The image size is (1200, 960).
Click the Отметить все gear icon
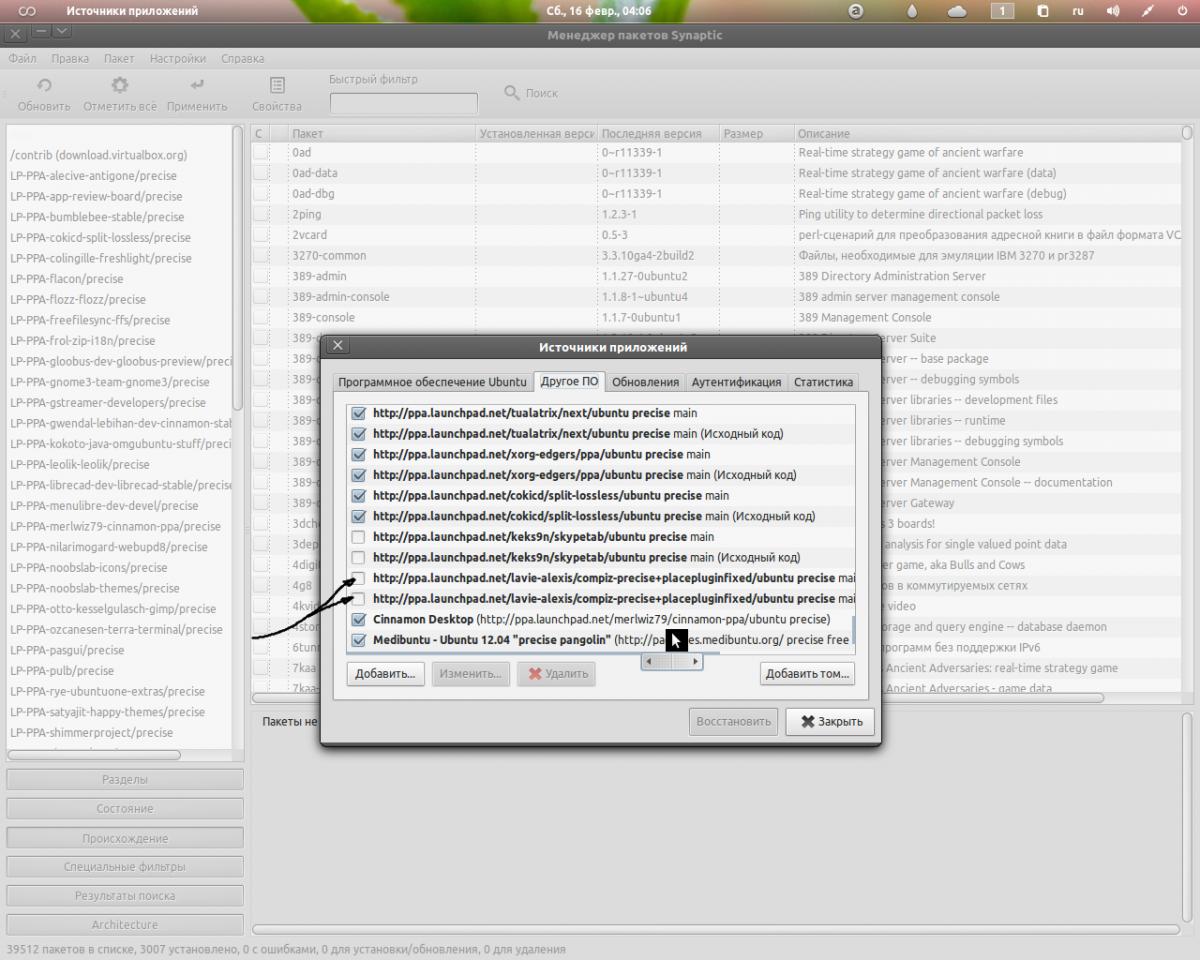(x=120, y=86)
